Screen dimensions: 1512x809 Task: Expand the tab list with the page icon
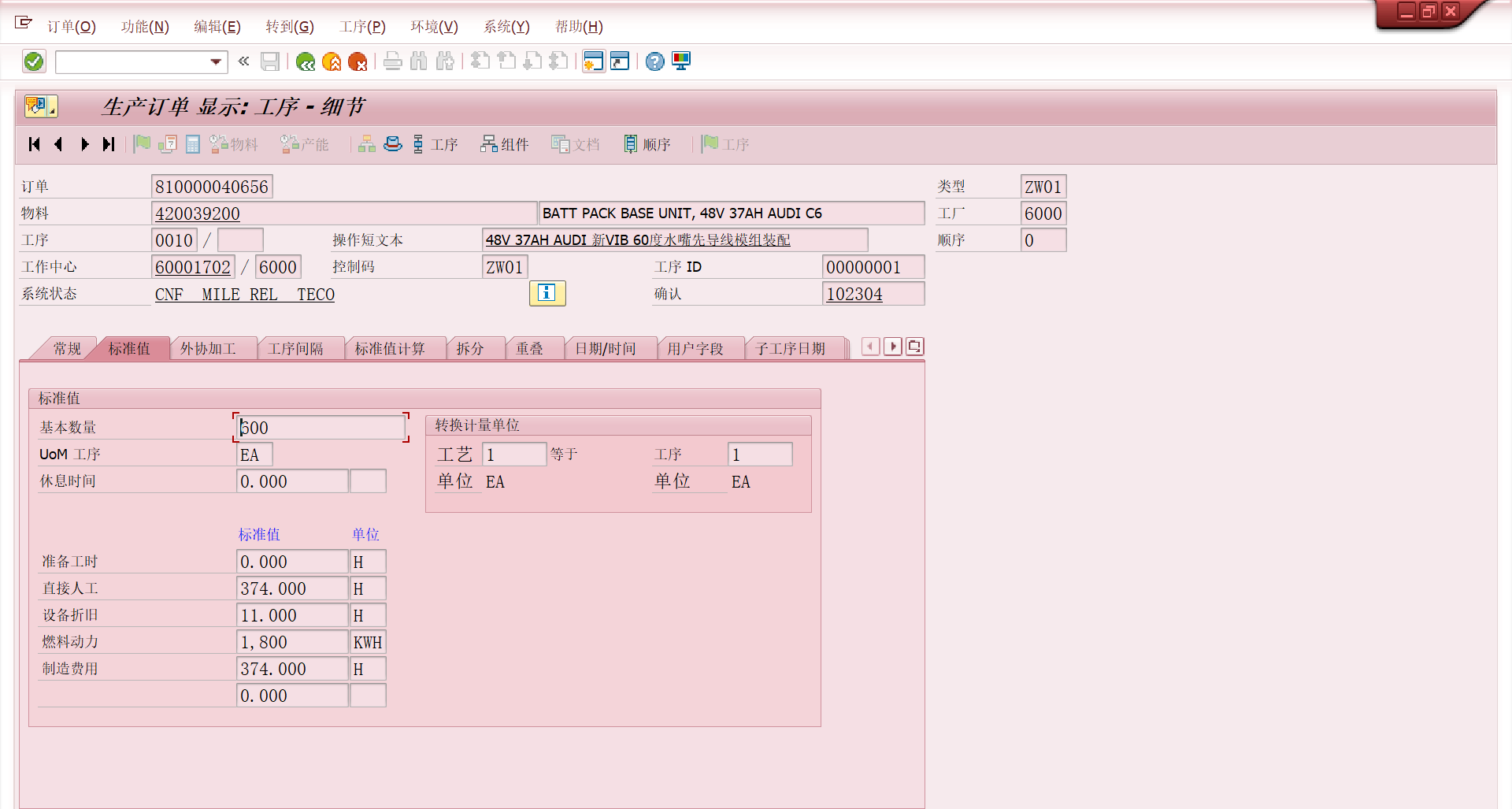[x=914, y=347]
